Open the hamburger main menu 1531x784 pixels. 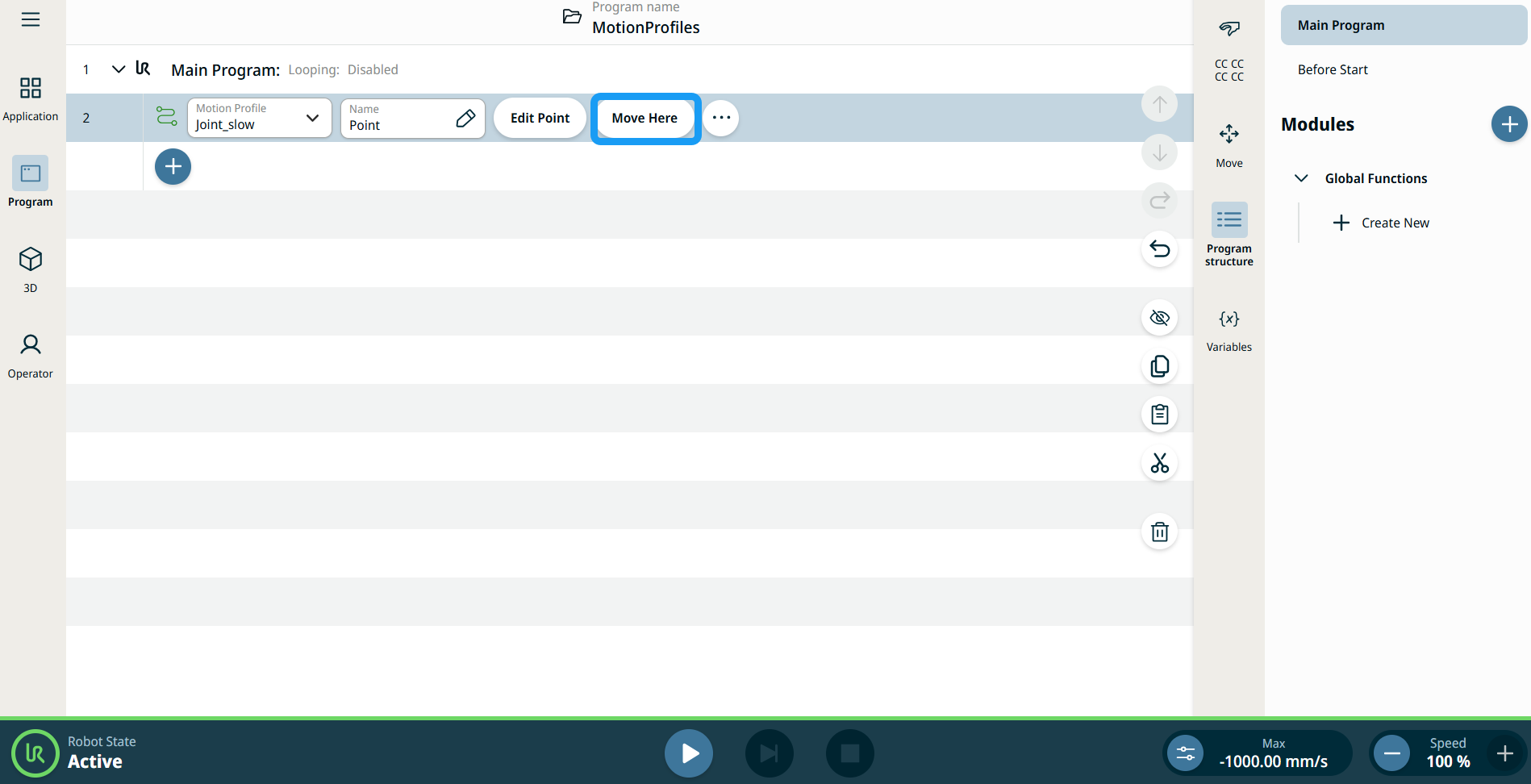click(31, 19)
